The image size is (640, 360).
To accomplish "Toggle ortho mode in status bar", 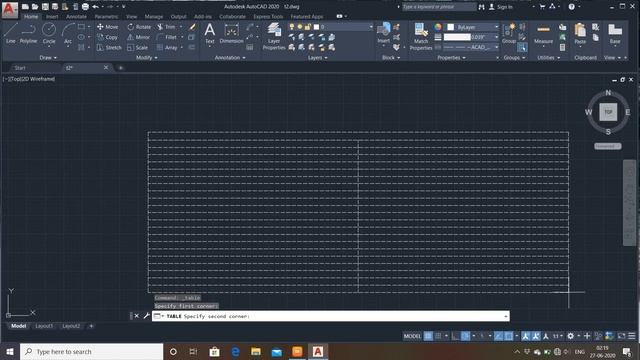I will click(x=455, y=336).
